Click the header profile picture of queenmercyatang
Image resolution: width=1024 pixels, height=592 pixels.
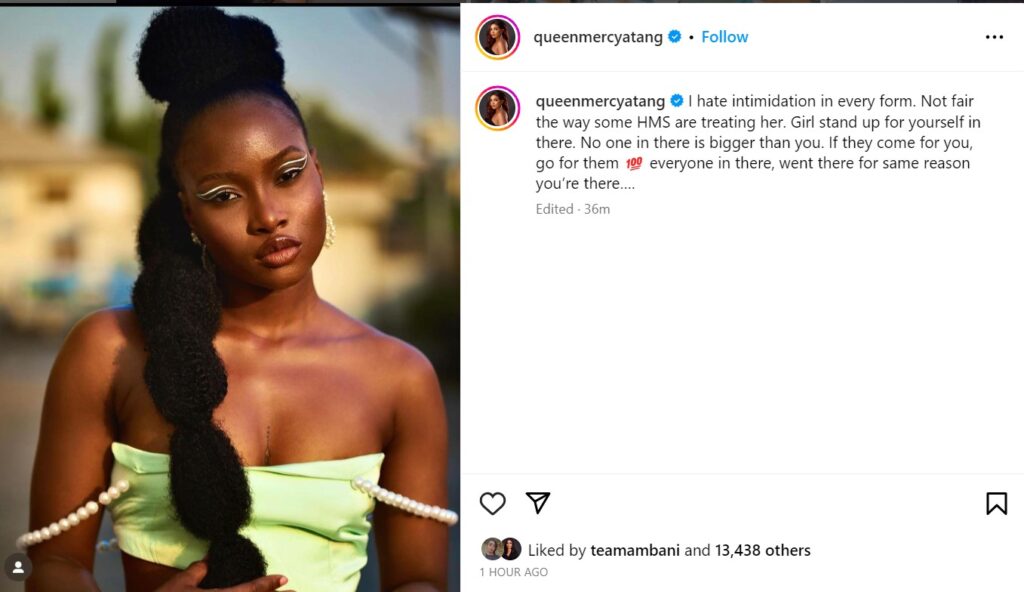tap(497, 37)
